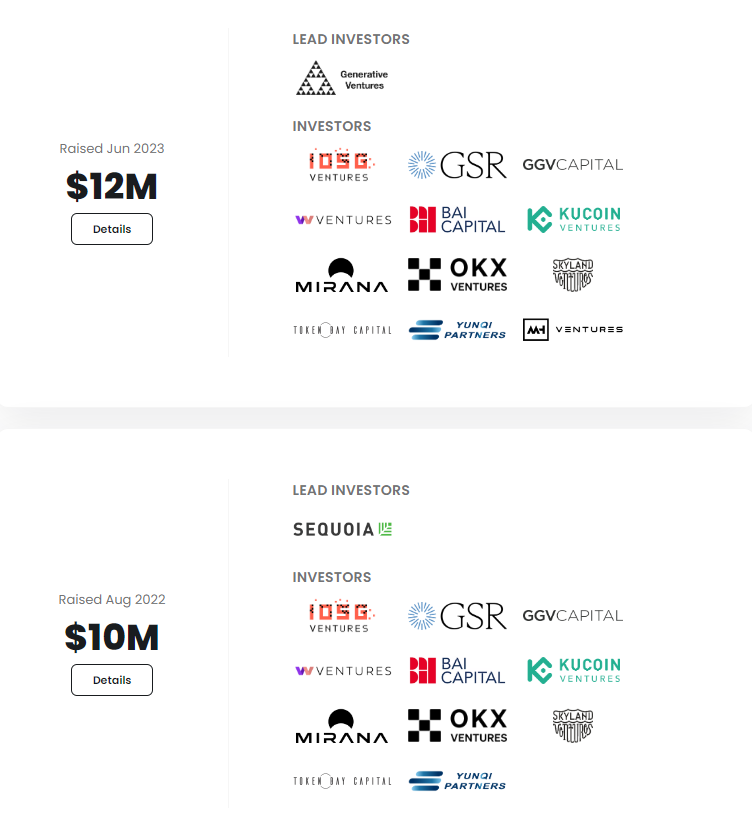Select Skyland Ventures logo in Jun 2023 round
The image size is (752, 815).
pyautogui.click(x=573, y=274)
